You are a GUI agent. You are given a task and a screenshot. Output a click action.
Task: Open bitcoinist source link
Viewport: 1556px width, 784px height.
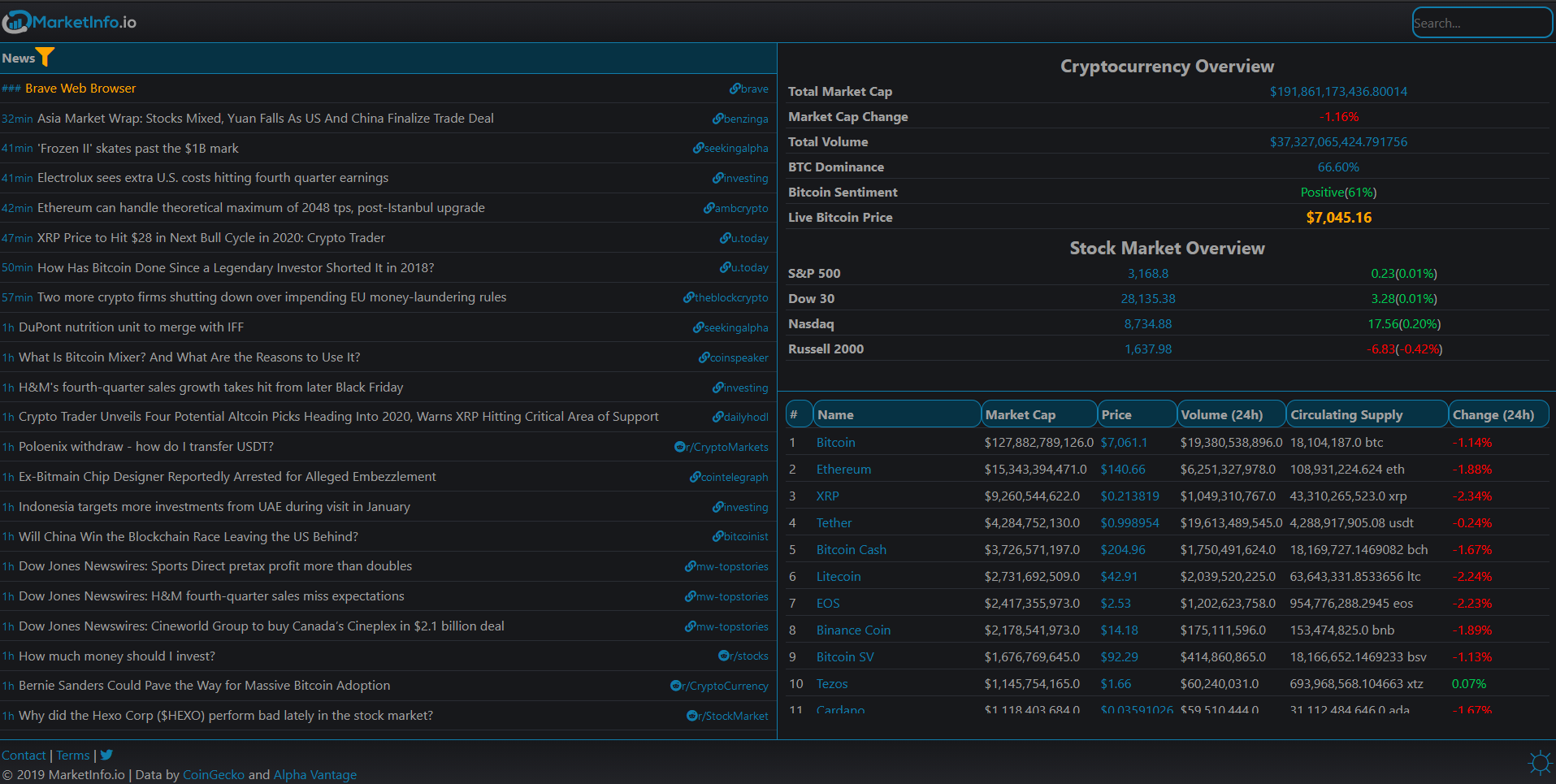[x=740, y=536]
